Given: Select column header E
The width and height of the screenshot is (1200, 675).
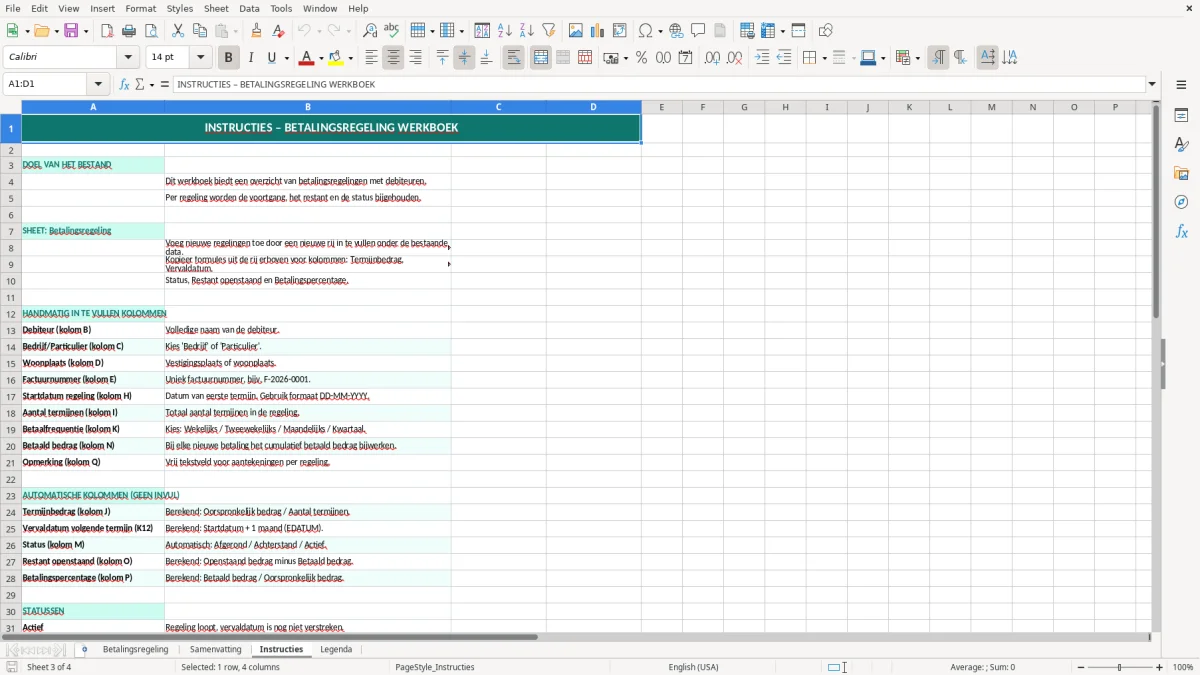Looking at the screenshot, I should click(x=661, y=107).
